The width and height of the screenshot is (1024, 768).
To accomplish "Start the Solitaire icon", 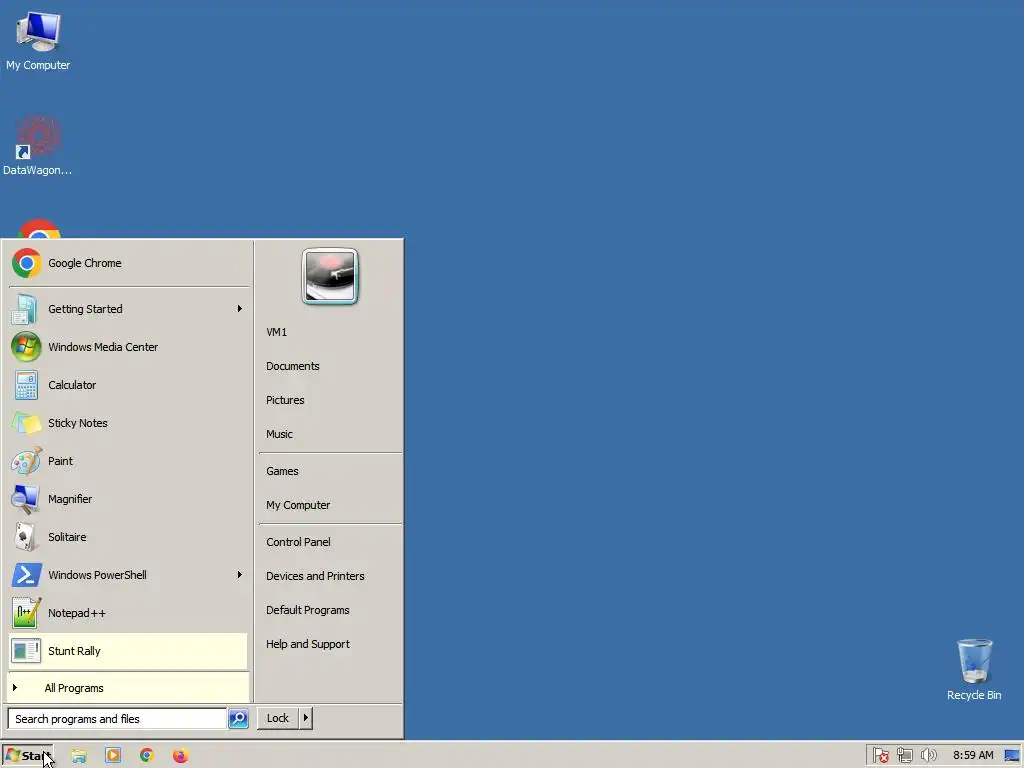I will [x=25, y=537].
